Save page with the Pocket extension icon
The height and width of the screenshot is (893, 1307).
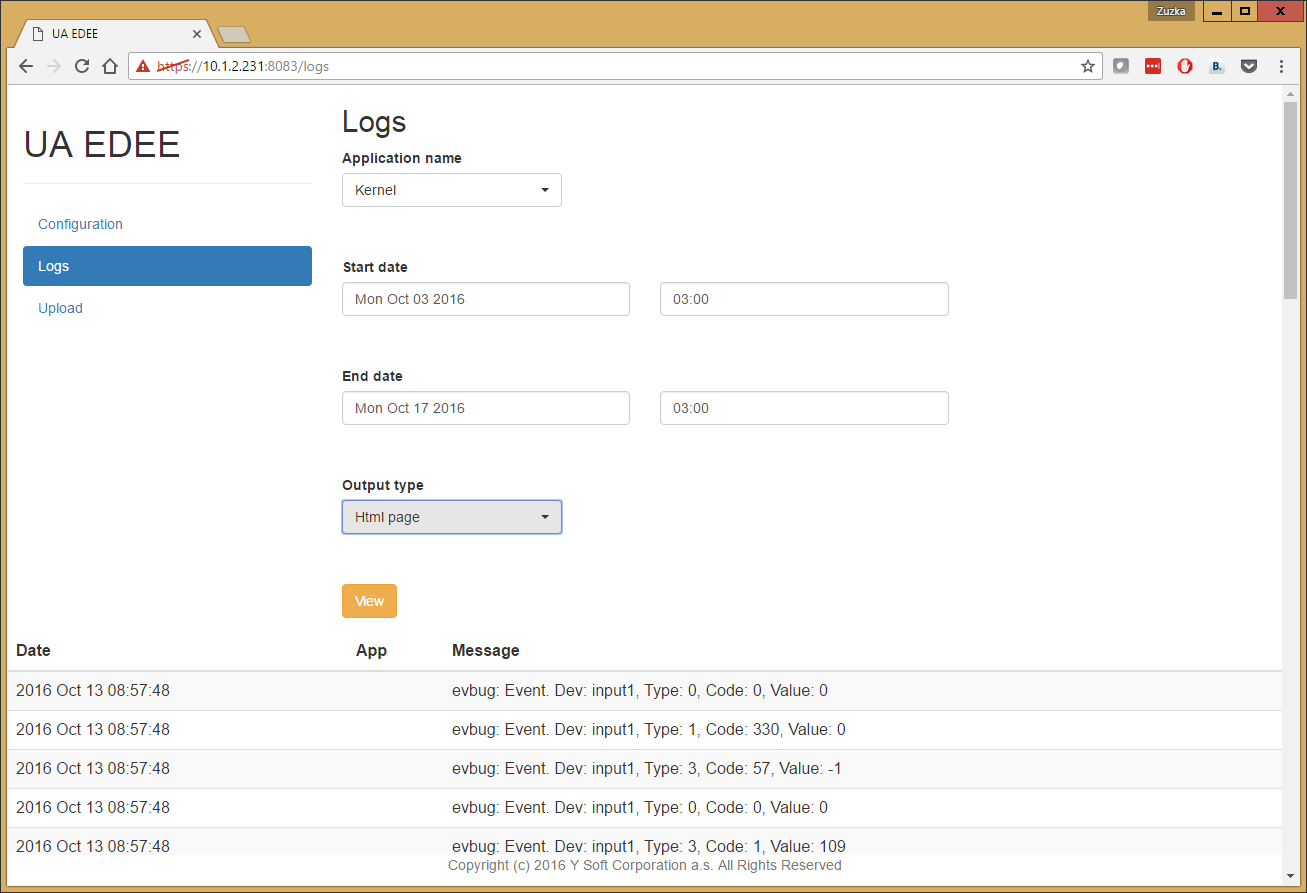[x=1249, y=66]
